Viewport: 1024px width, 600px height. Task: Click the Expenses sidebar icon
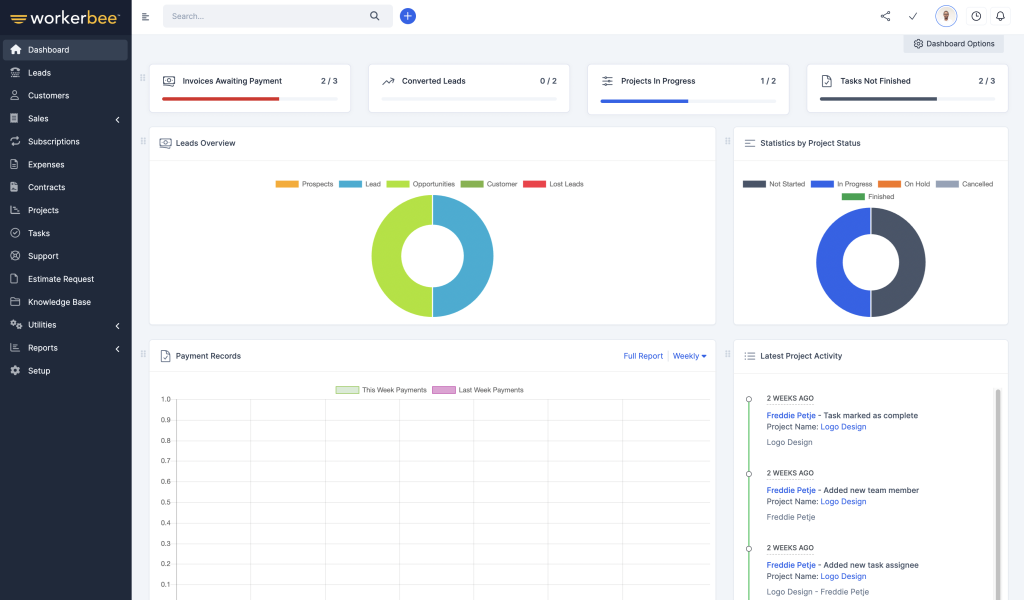16,164
